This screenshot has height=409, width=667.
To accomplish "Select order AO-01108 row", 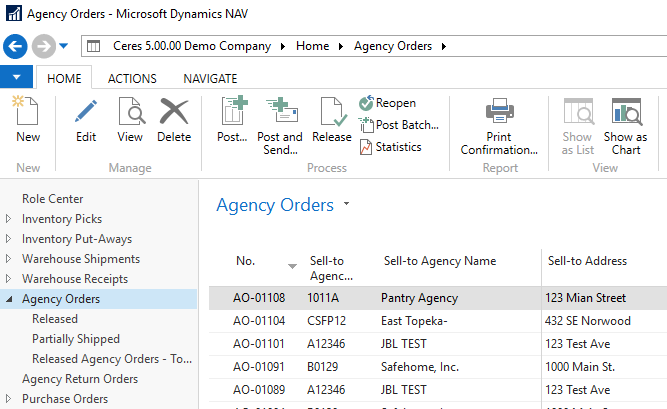I will tap(438, 298).
